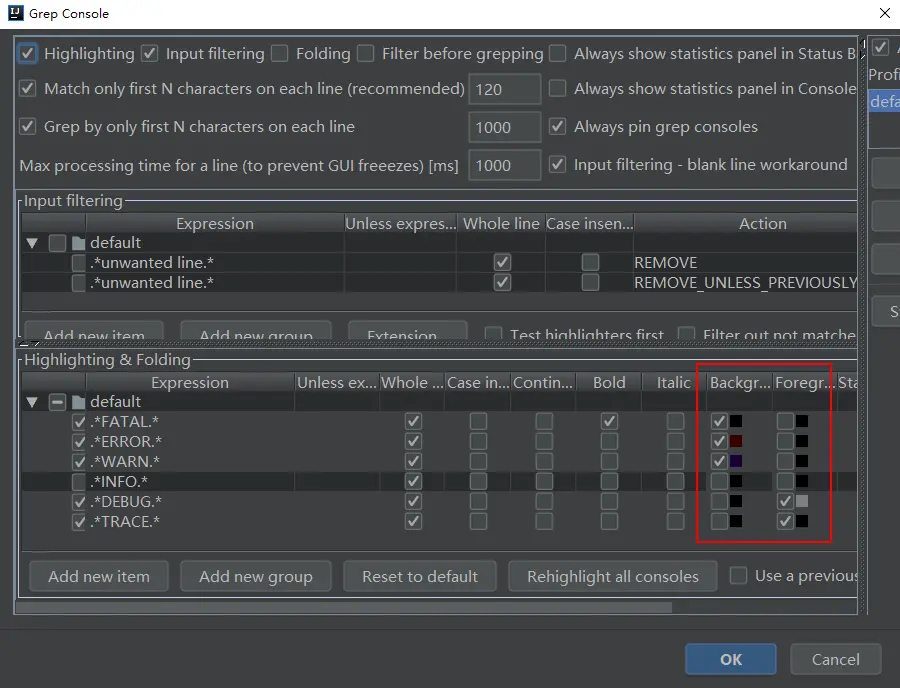Close the Grep Console dialog
The image size is (900, 688).
click(x=885, y=13)
